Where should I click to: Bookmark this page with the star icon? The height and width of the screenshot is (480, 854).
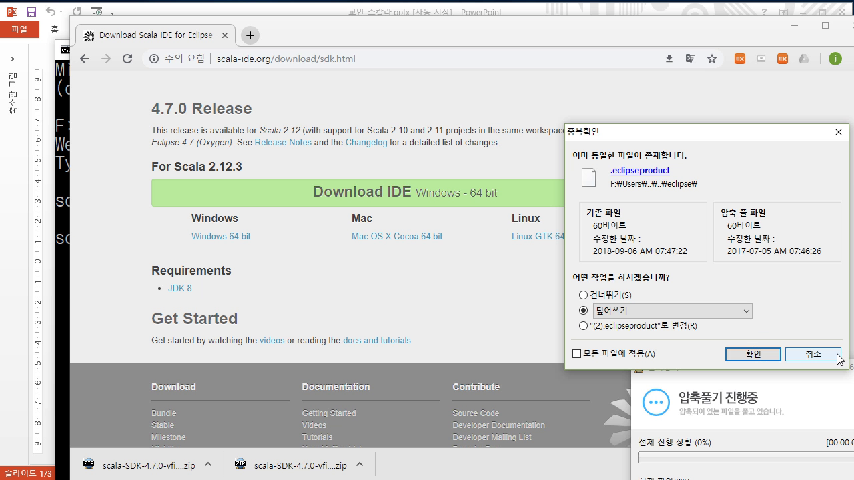click(x=712, y=59)
